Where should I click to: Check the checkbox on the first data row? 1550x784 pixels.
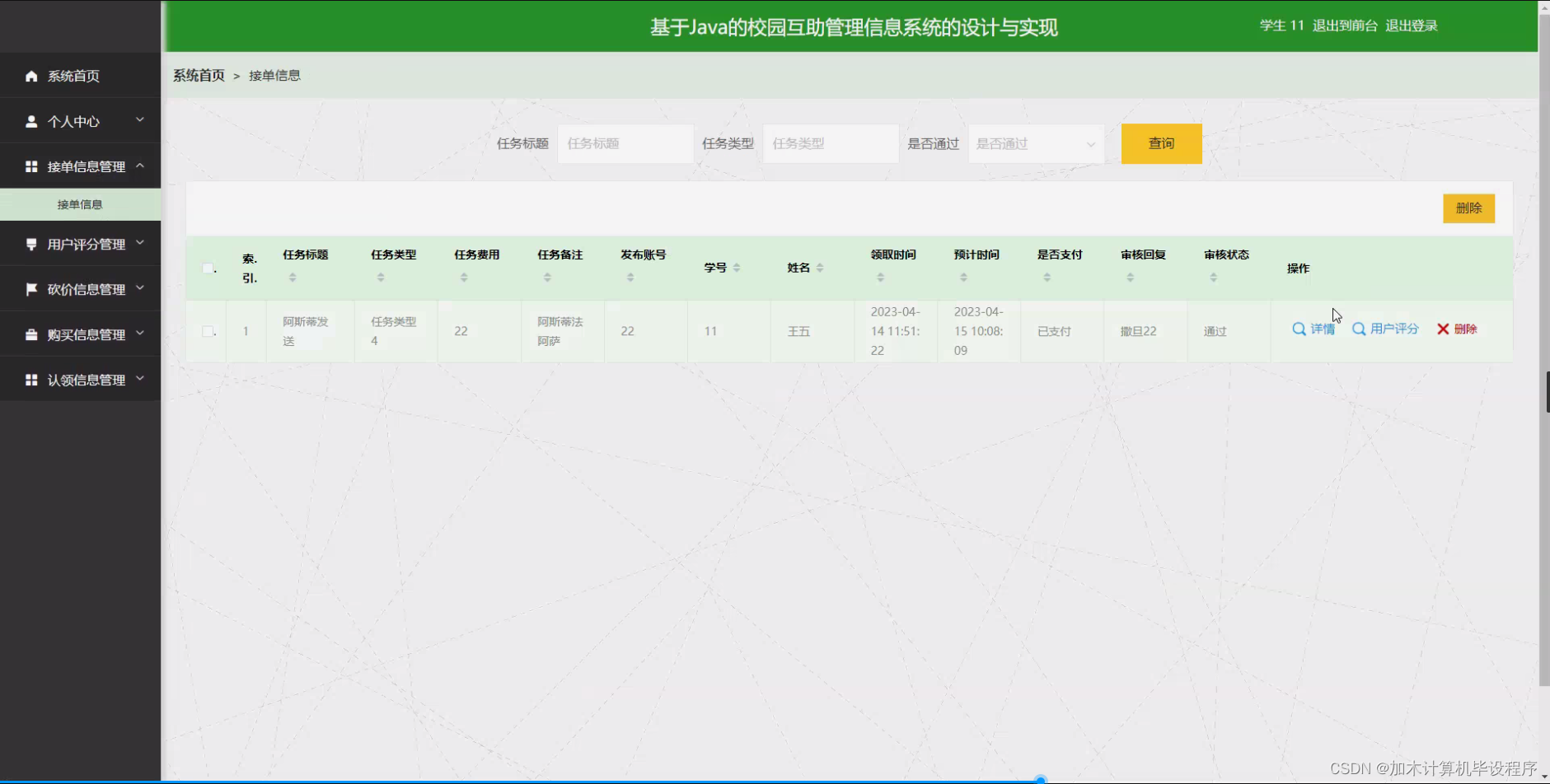pos(208,330)
